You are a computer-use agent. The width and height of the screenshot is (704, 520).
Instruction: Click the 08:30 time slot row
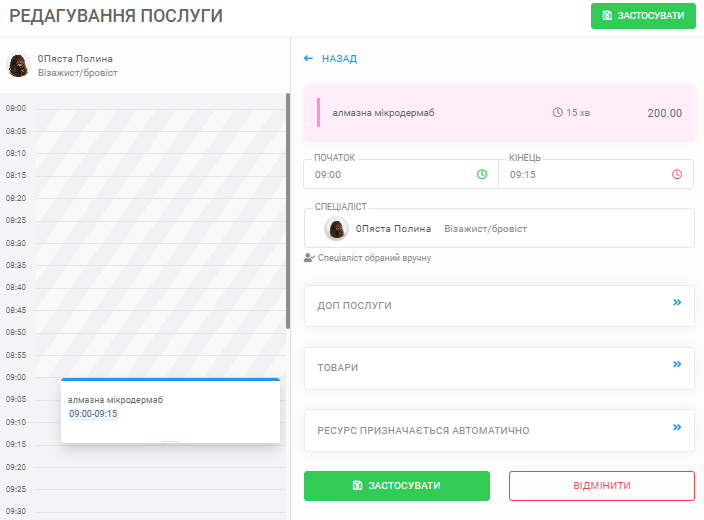[x=161, y=255]
